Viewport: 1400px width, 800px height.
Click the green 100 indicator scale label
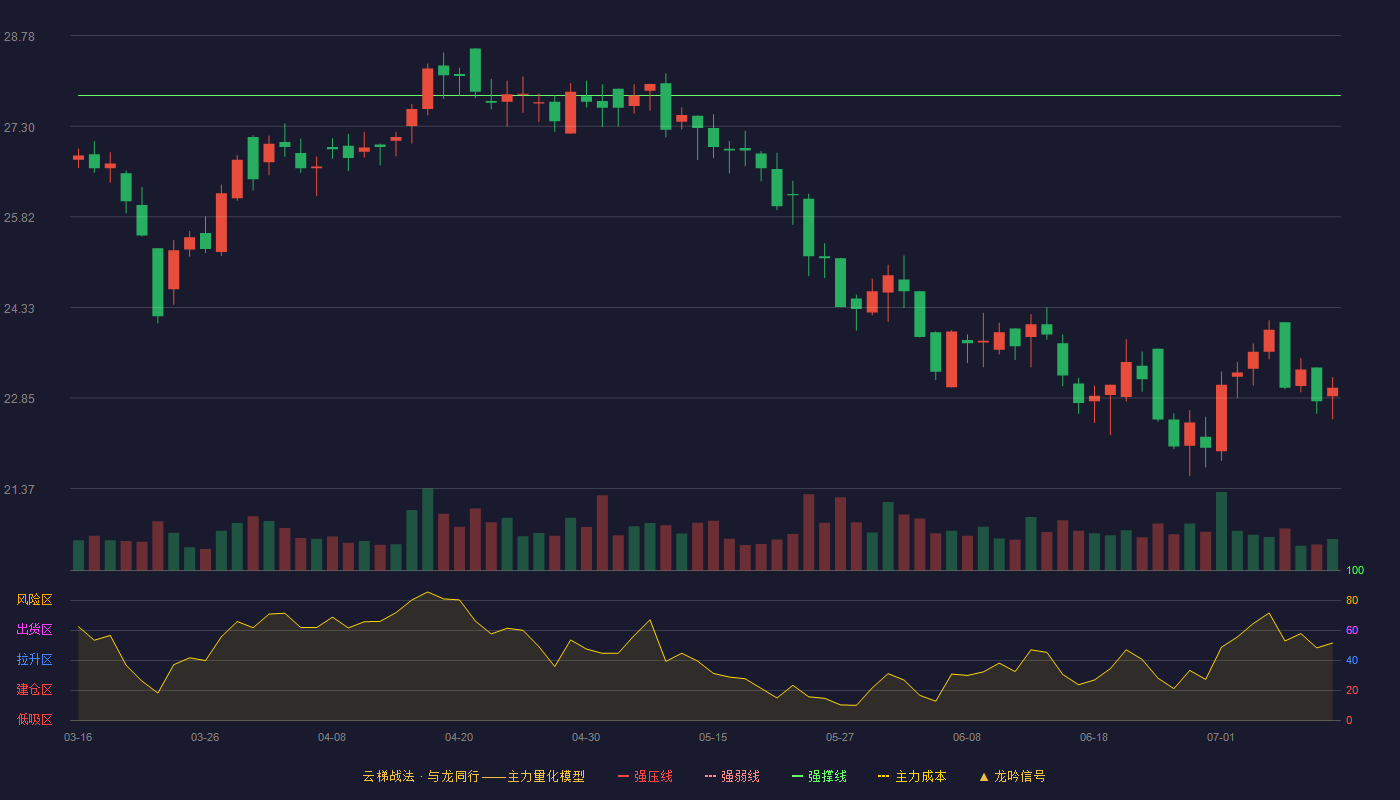[x=1355, y=570]
